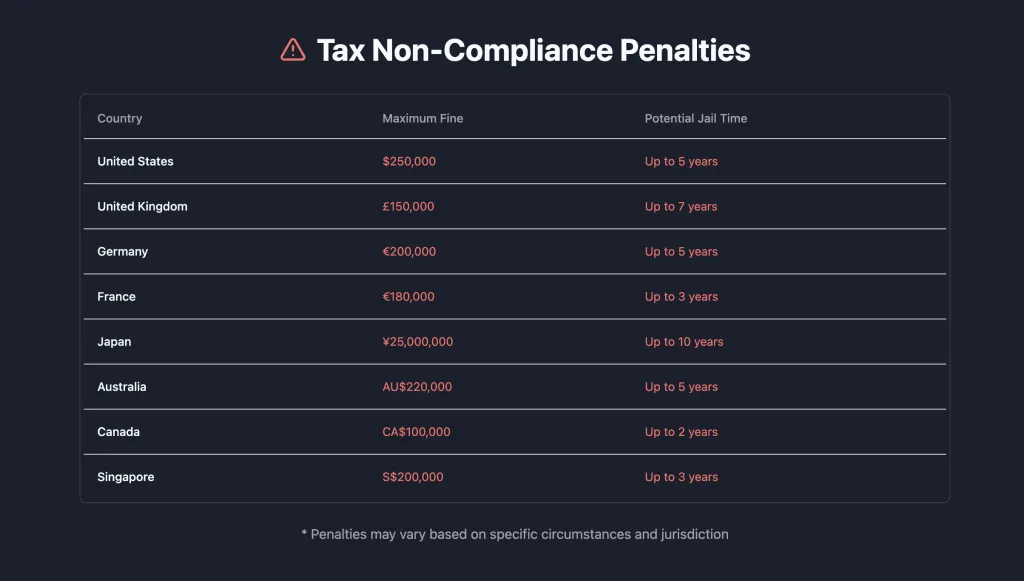Select the Potential Jail Time column header
Screen dimensions: 1024x581
pyautogui.click(x=696, y=118)
